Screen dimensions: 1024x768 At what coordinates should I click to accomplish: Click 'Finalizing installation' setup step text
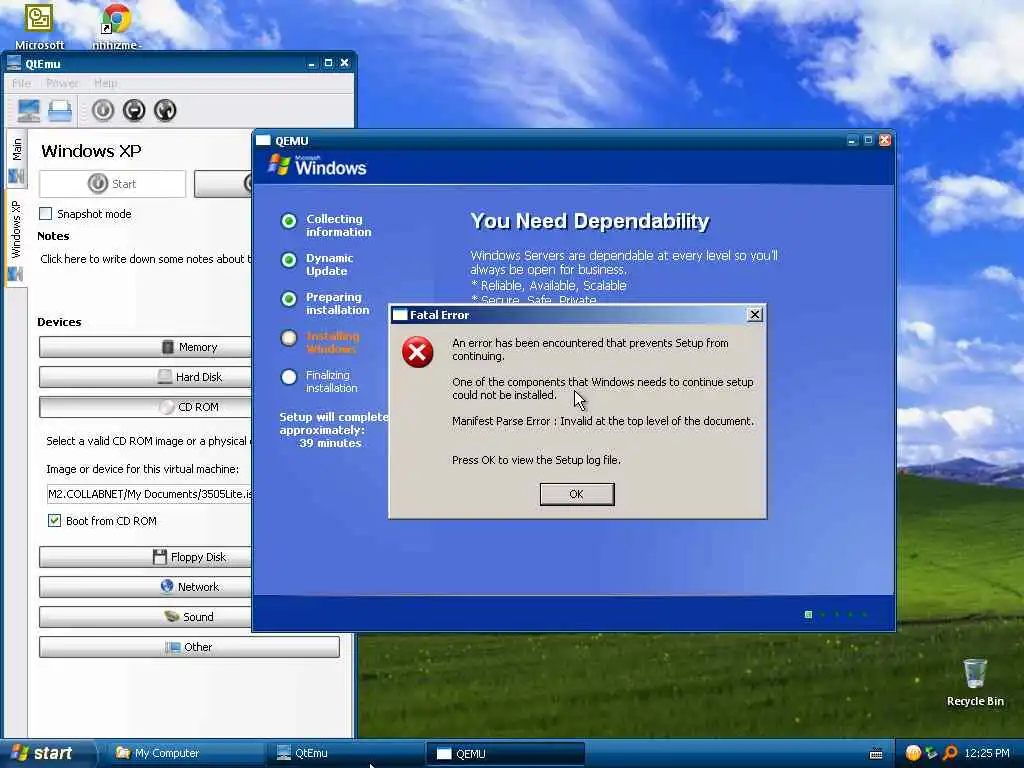(332, 381)
